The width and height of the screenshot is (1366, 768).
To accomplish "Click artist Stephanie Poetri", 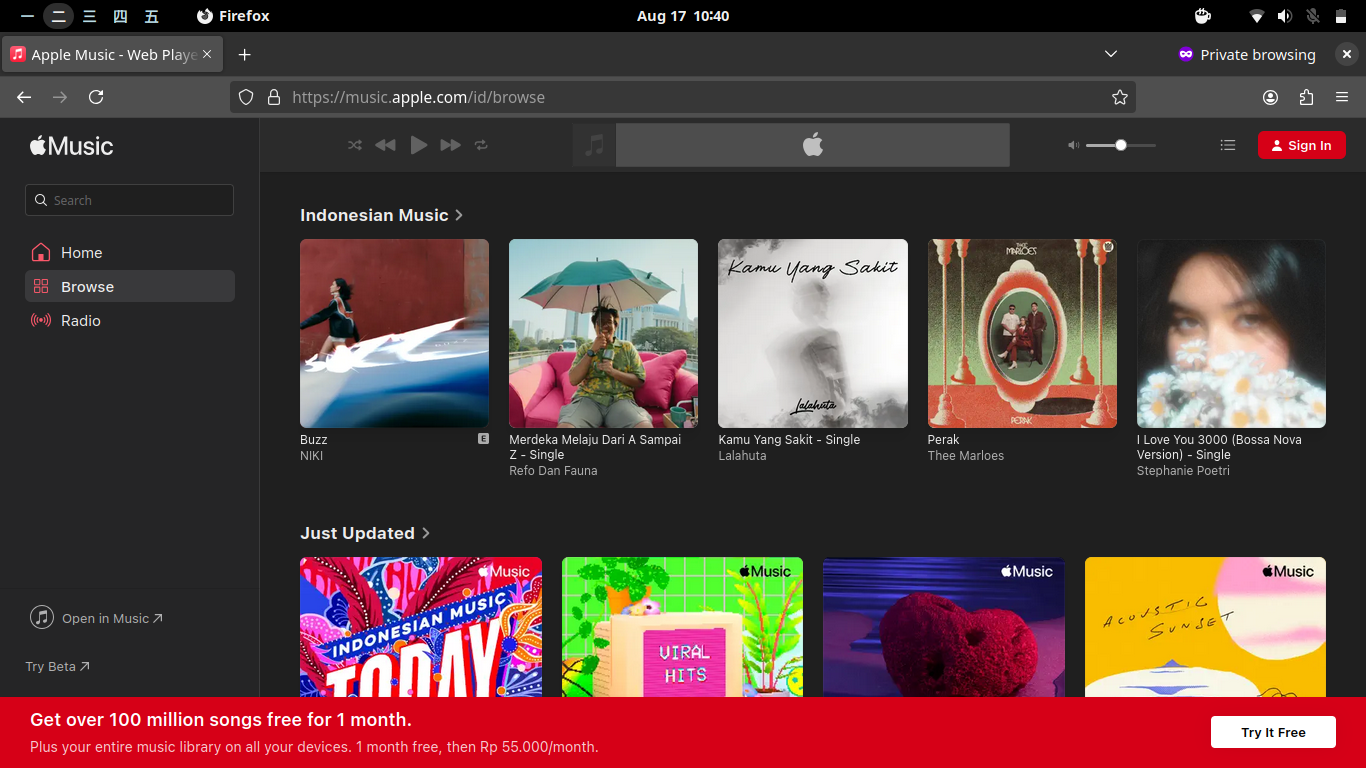I will (1183, 471).
